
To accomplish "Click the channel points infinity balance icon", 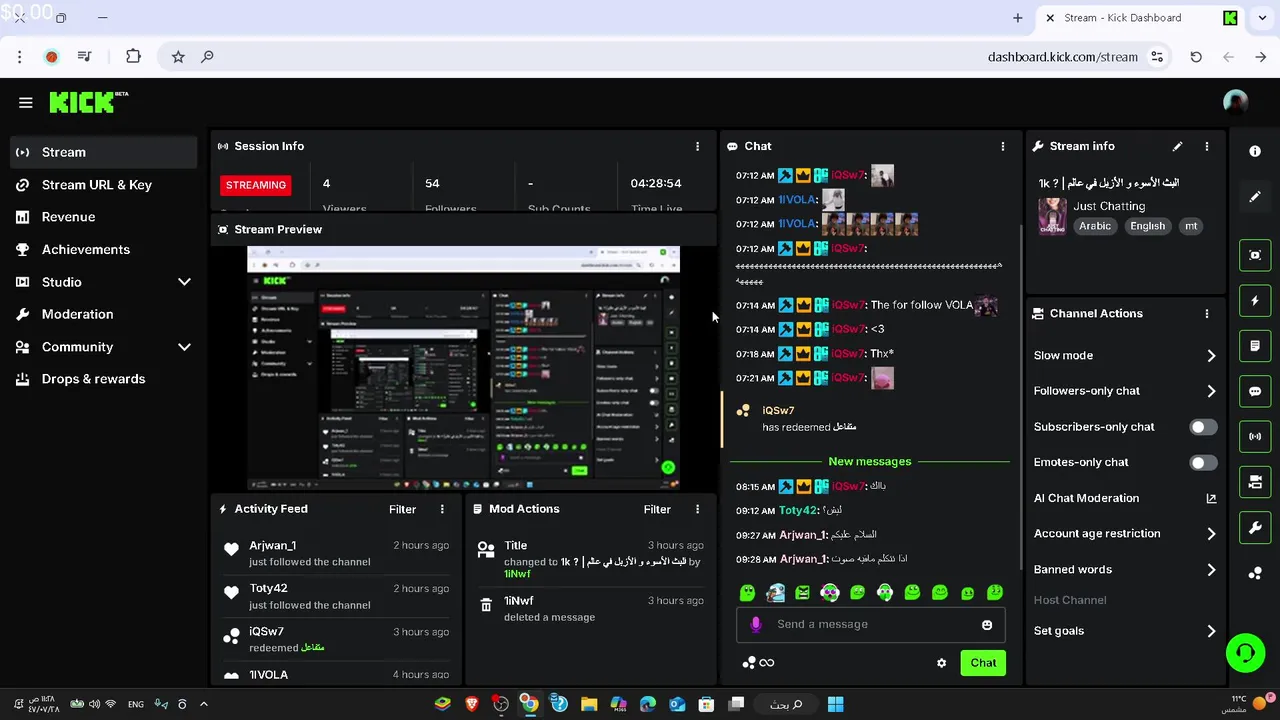I will click(758, 662).
